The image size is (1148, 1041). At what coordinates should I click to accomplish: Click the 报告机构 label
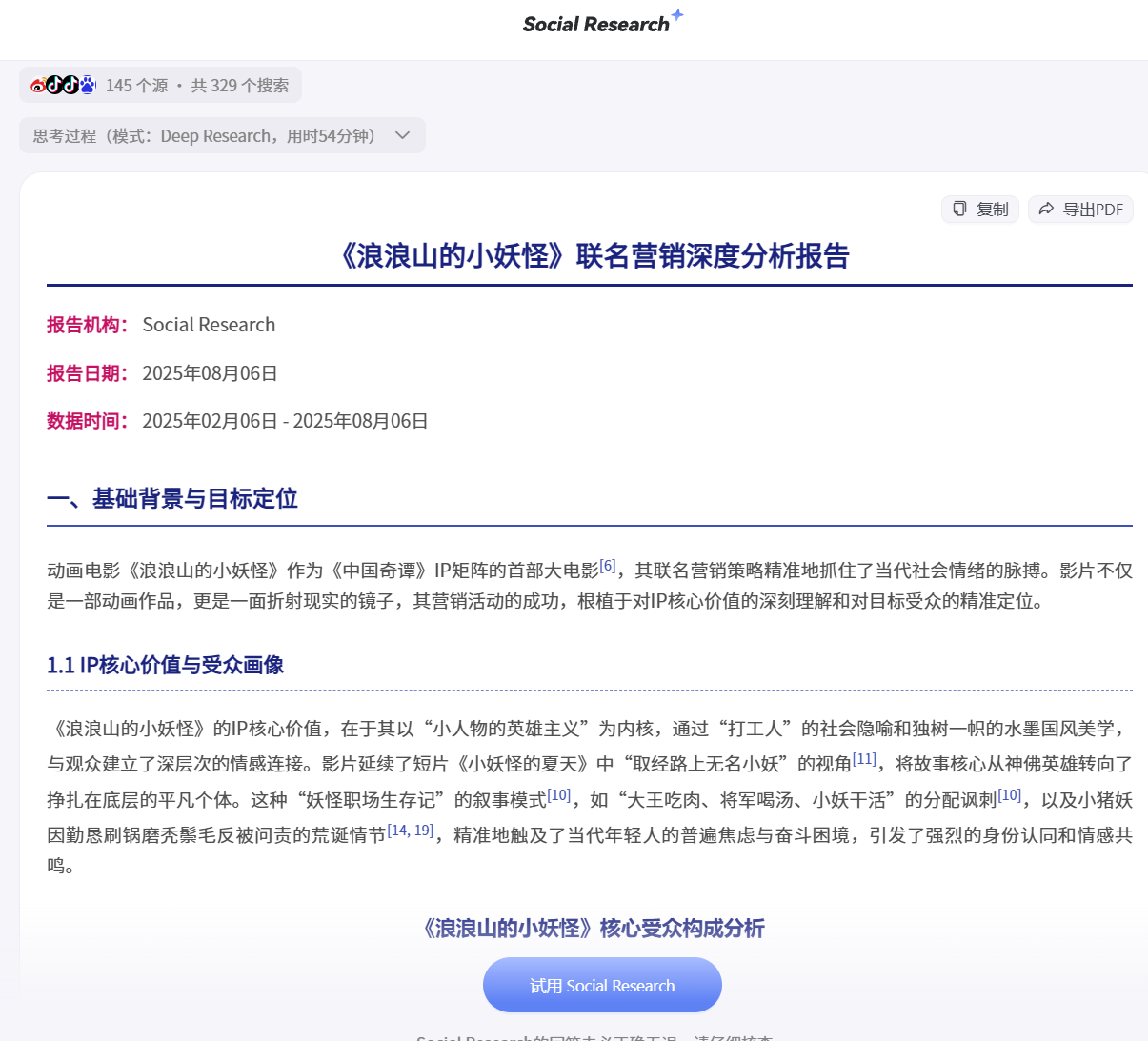pos(88,325)
